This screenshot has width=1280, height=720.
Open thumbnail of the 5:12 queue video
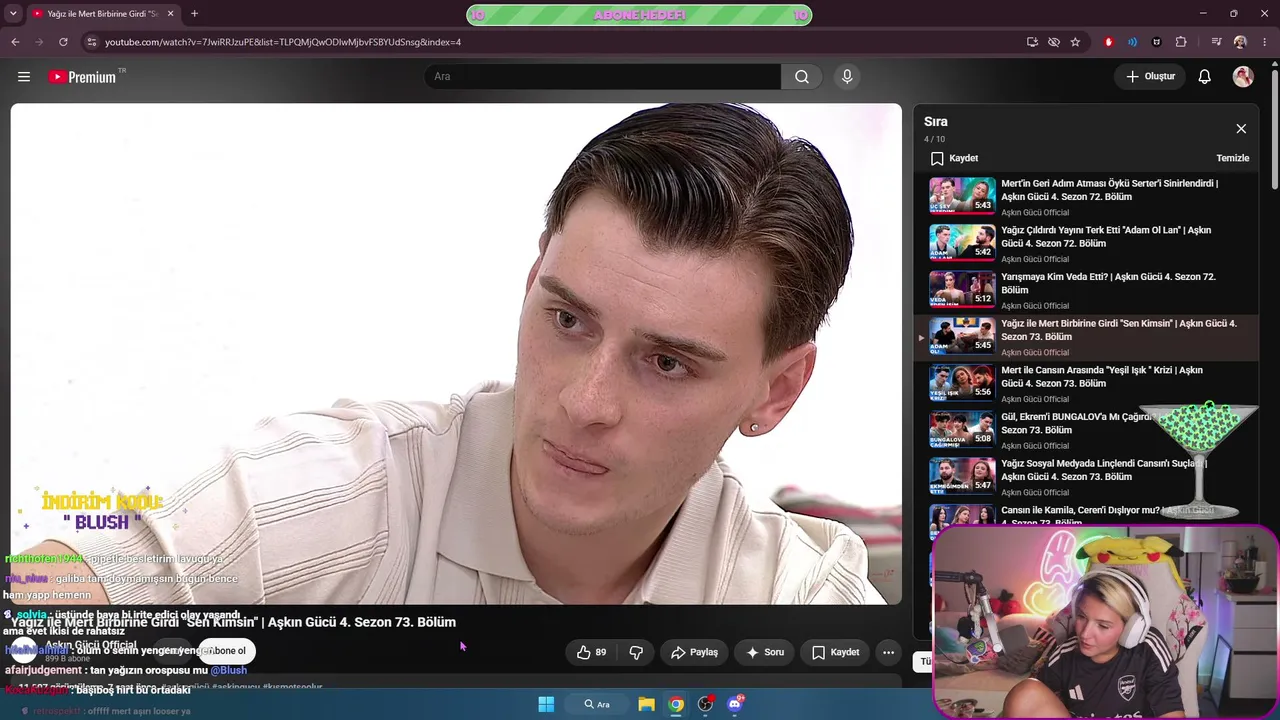[962, 289]
